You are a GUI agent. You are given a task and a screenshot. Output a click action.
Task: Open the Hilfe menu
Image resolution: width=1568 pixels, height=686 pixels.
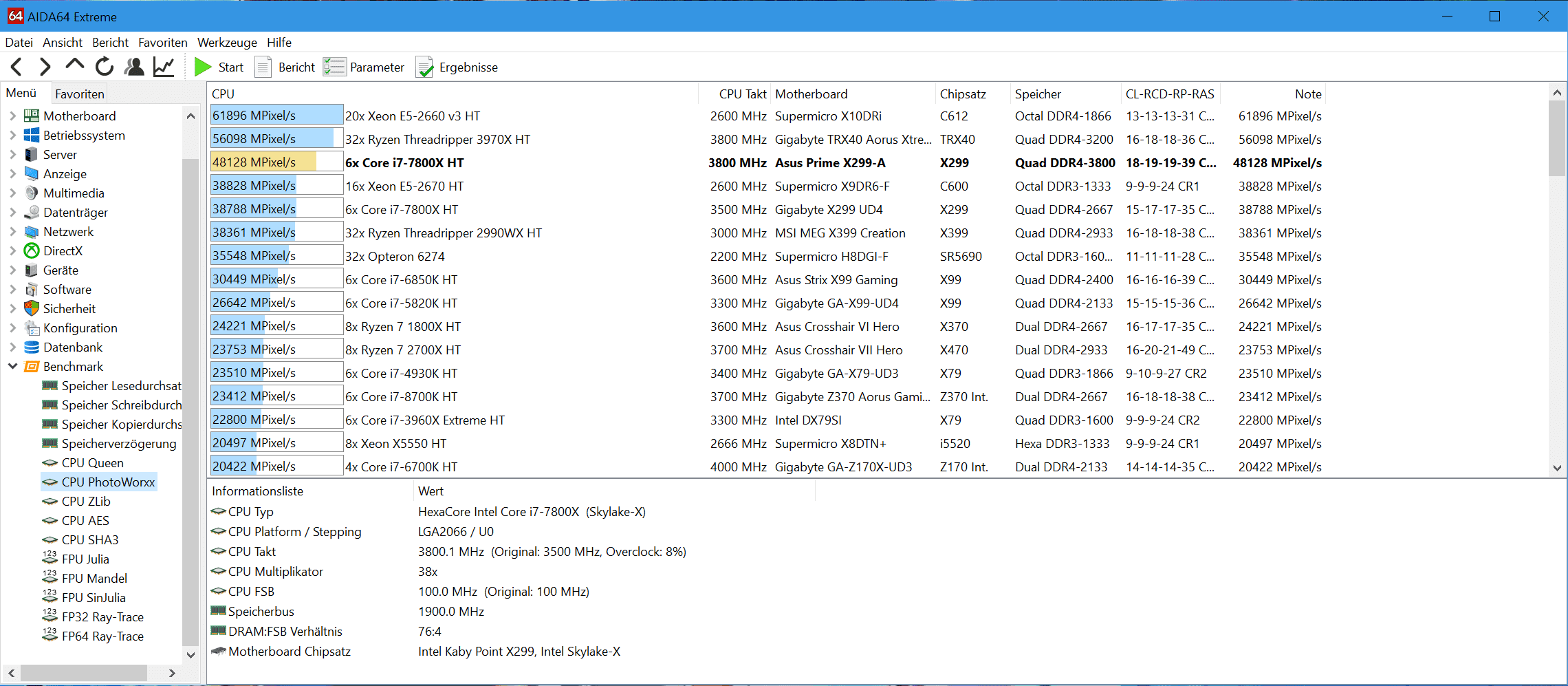[x=279, y=42]
